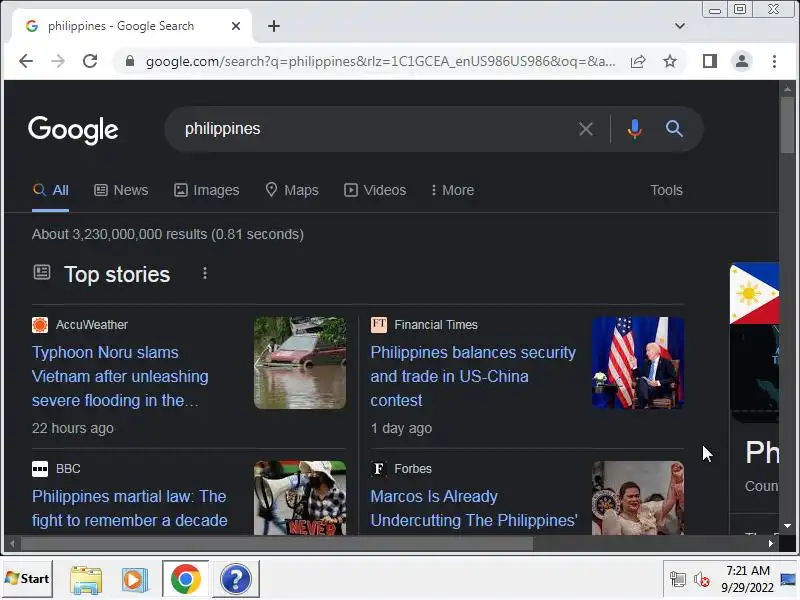Click the address bar URL
This screenshot has width=800, height=600.
[380, 62]
